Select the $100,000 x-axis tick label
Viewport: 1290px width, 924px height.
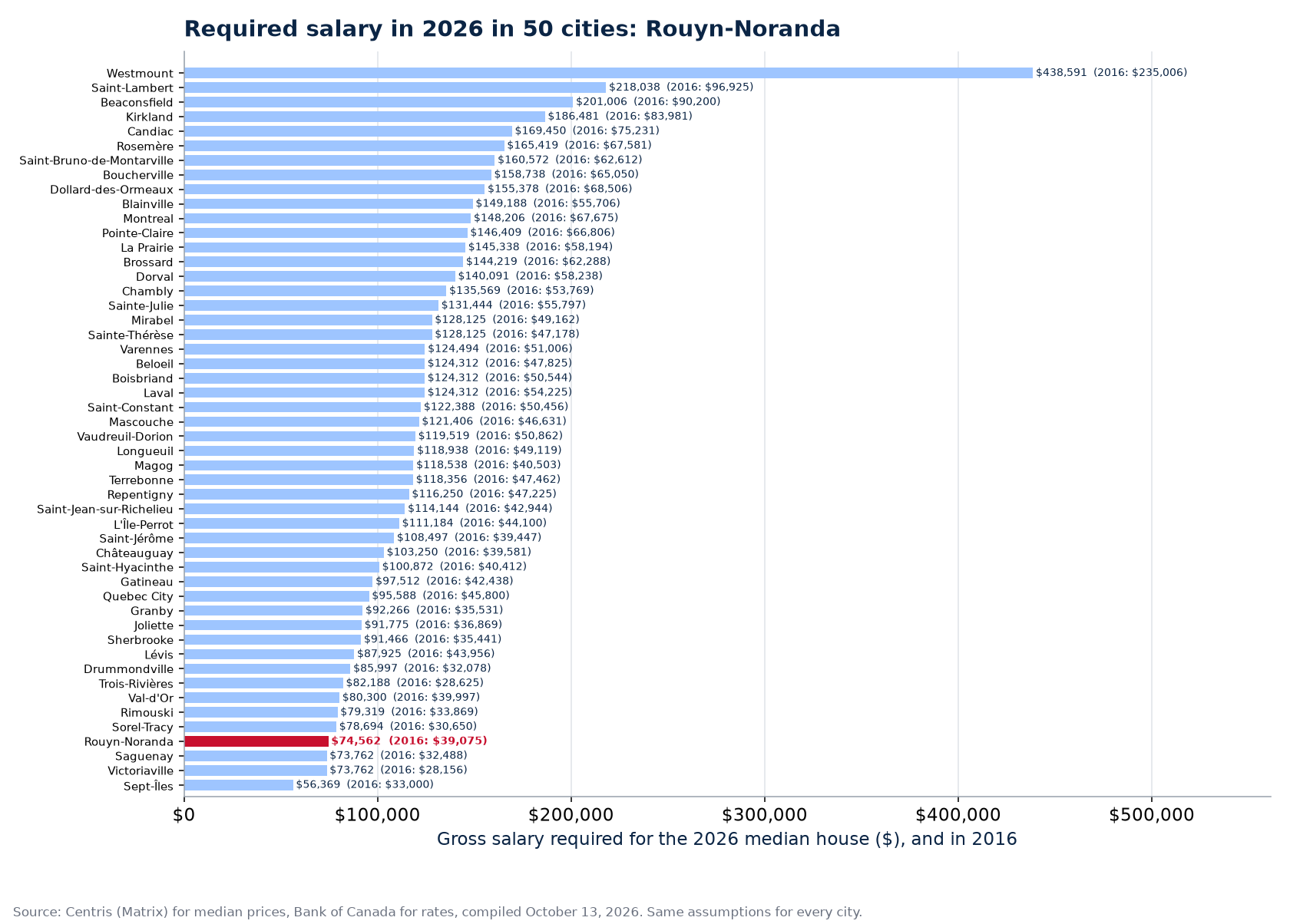click(x=378, y=815)
